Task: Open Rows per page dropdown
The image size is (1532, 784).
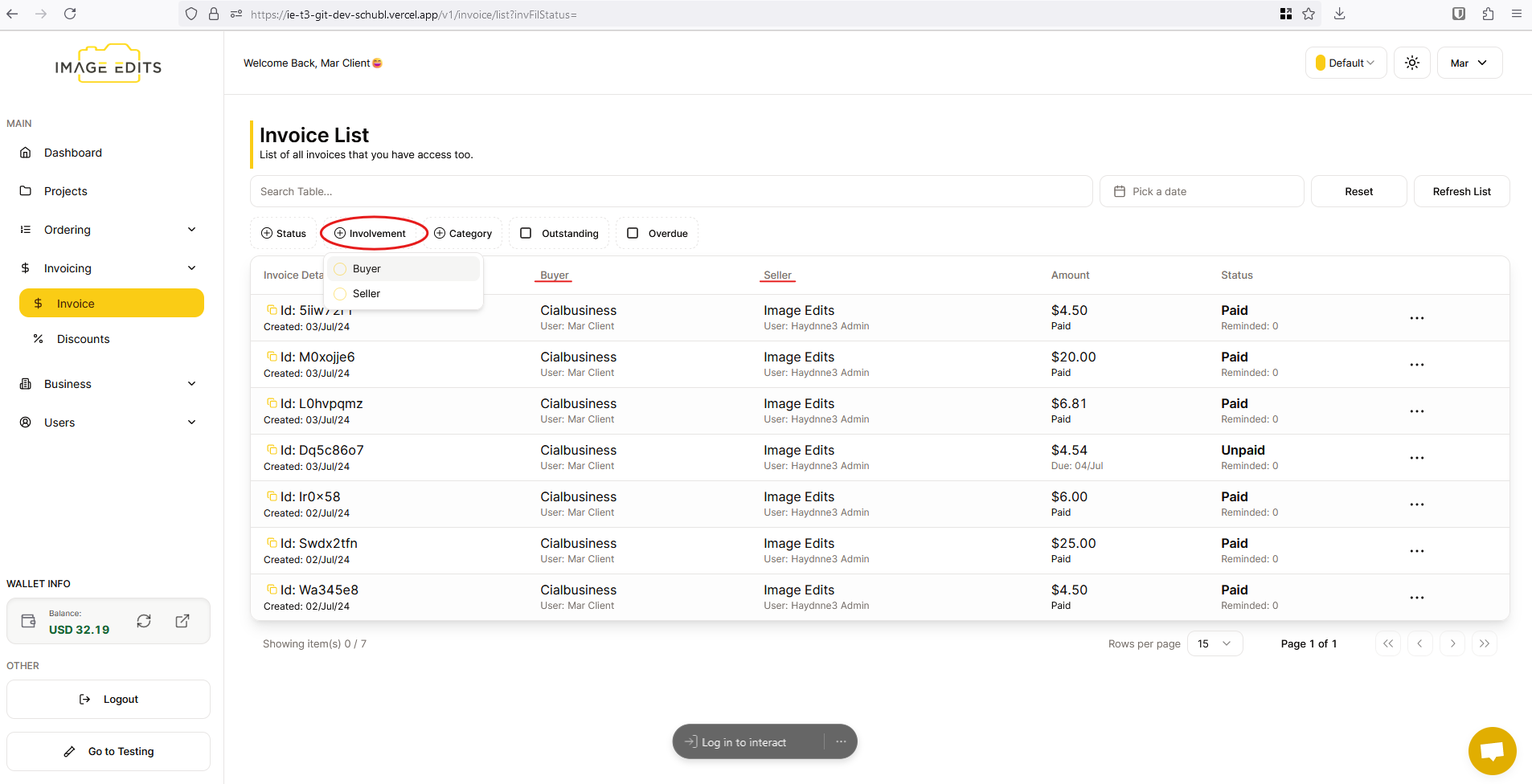Action: click(1214, 643)
